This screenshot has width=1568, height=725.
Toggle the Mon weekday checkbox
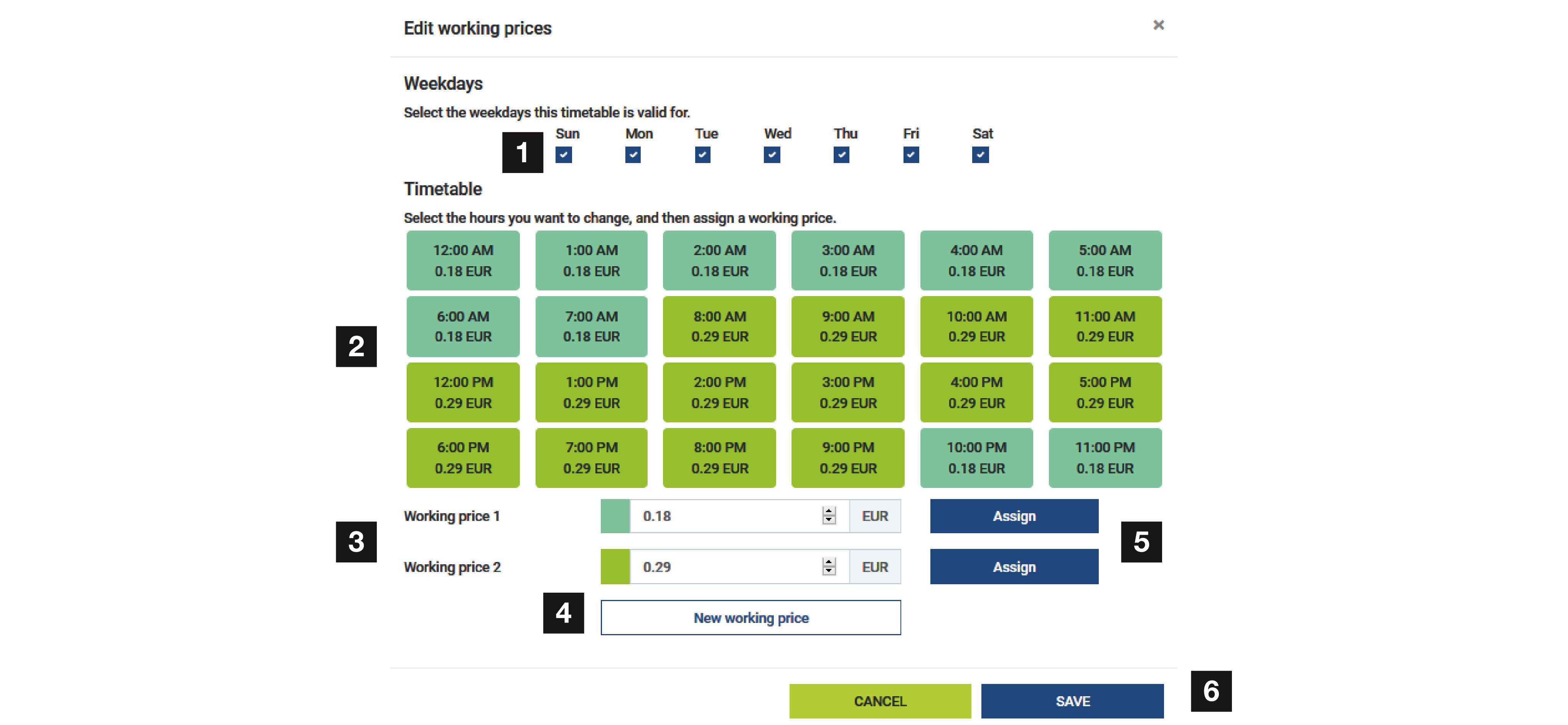(x=632, y=155)
